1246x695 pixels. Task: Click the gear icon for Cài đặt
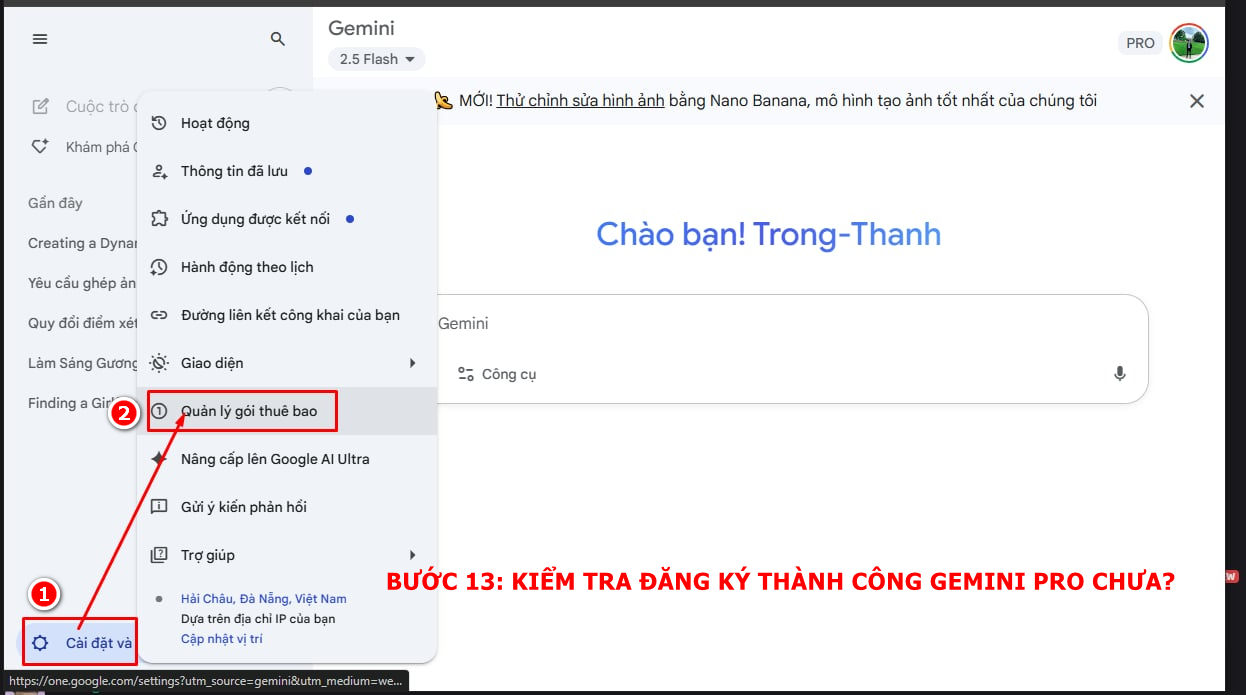pos(40,643)
